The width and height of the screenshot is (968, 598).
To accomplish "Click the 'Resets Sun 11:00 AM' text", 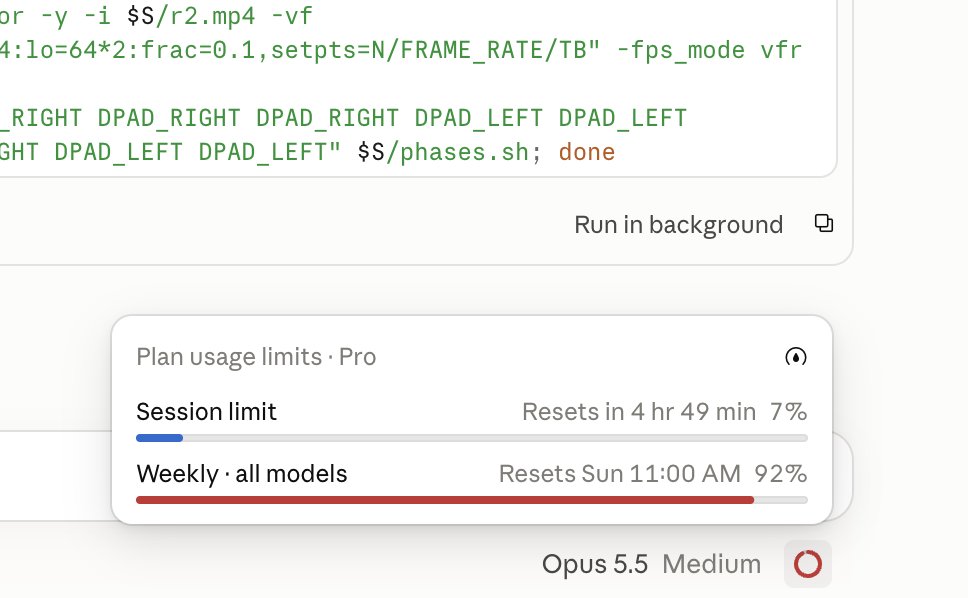I will (619, 474).
